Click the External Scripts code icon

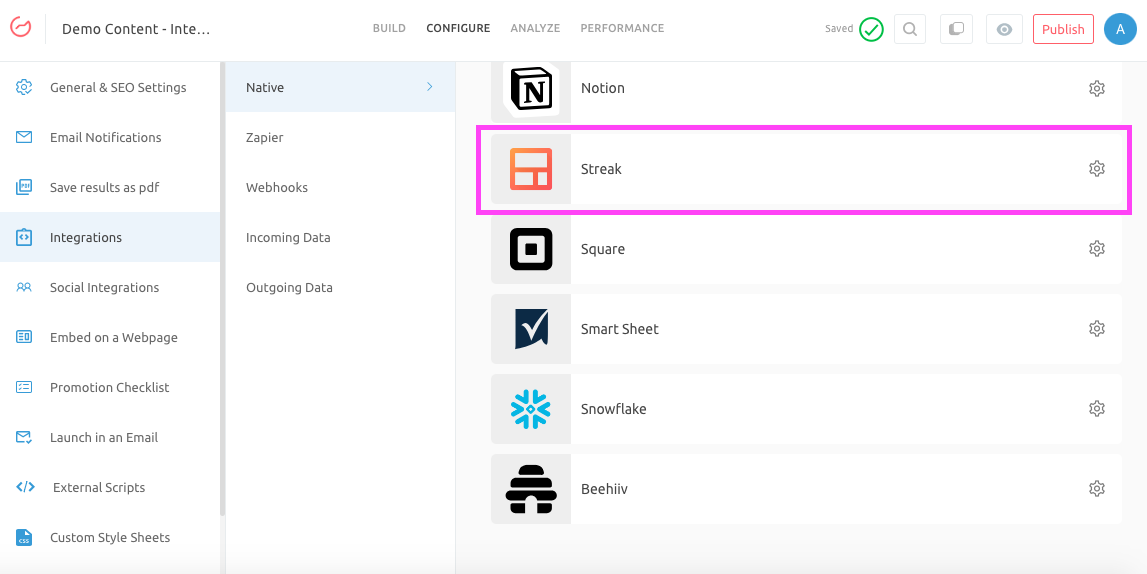click(x=25, y=487)
